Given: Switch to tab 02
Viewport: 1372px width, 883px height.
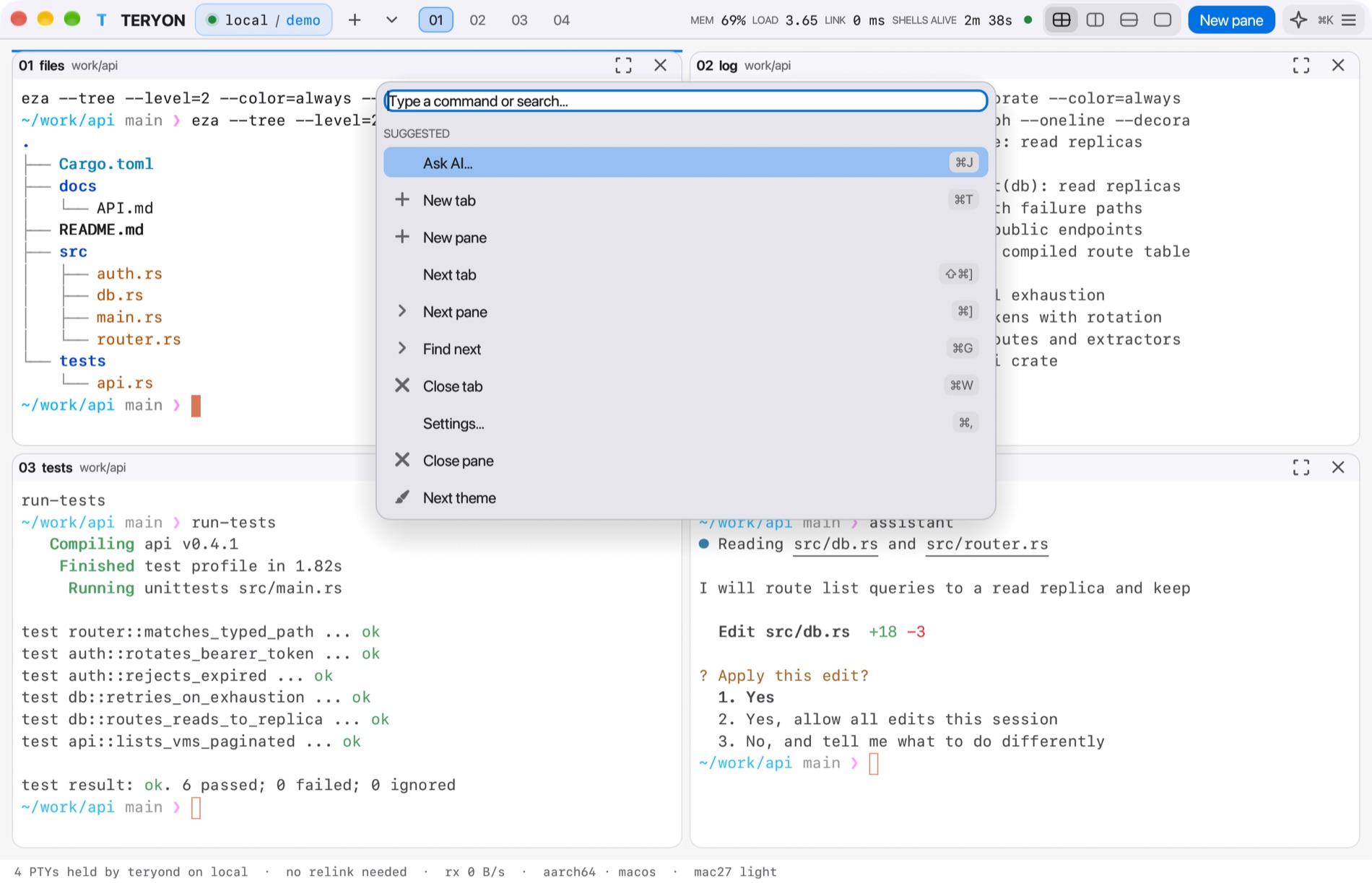Looking at the screenshot, I should point(477,20).
